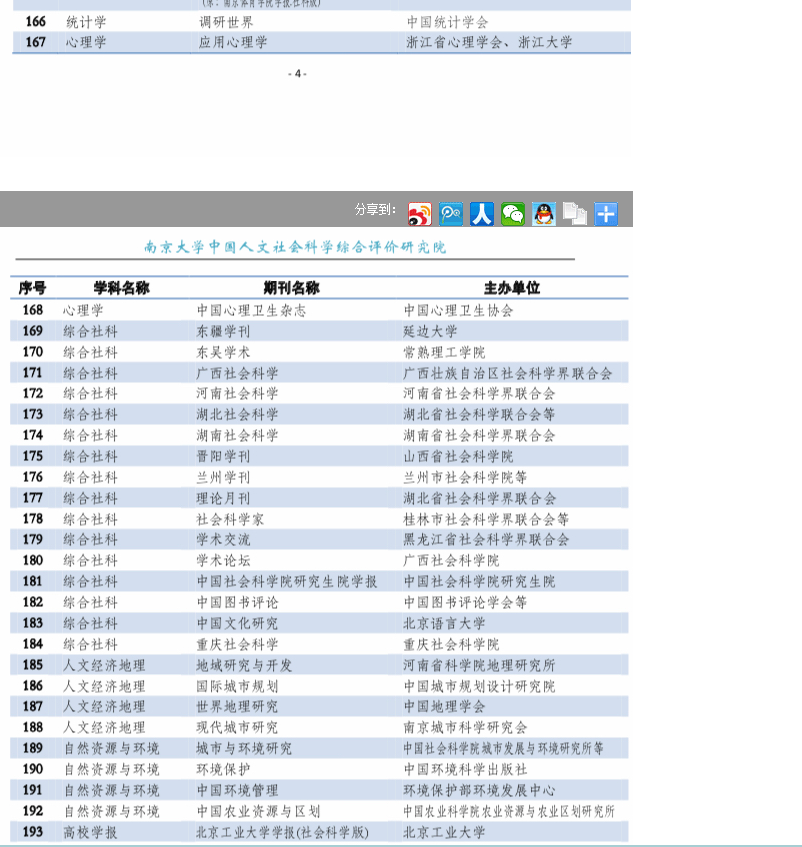
Task: Click publisher "环境保护部环境发展中心"
Action: (x=479, y=790)
